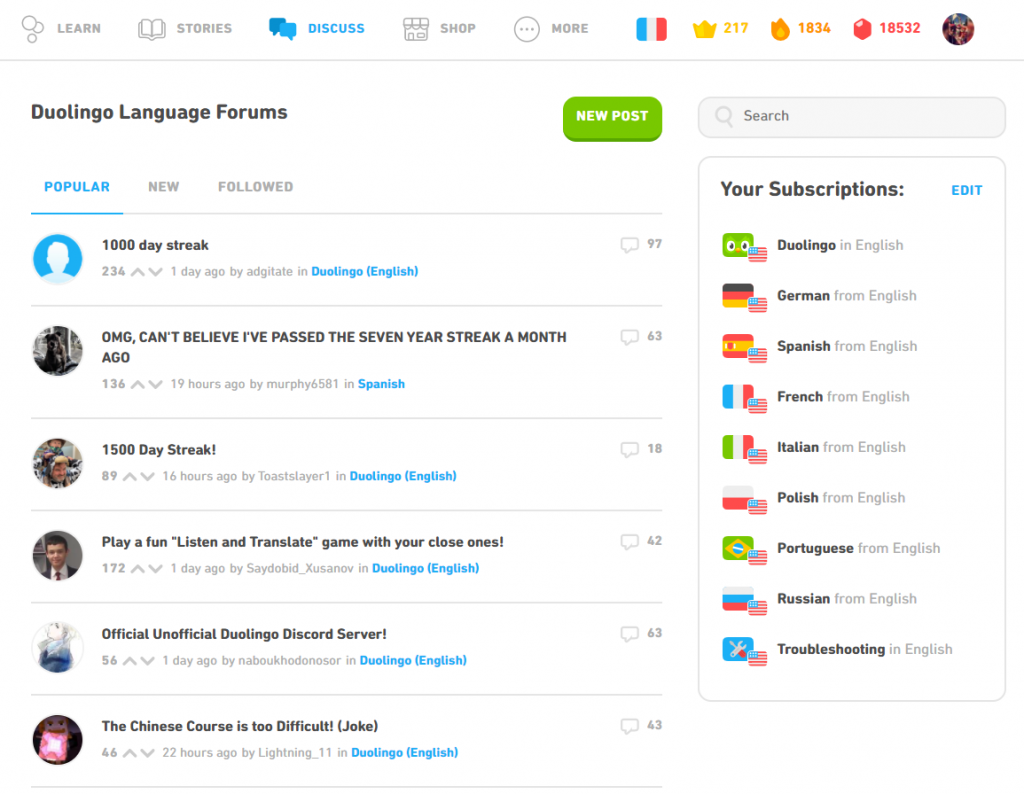1024x794 pixels.
Task: Click comment icon with 42 replies
Action: click(630, 542)
